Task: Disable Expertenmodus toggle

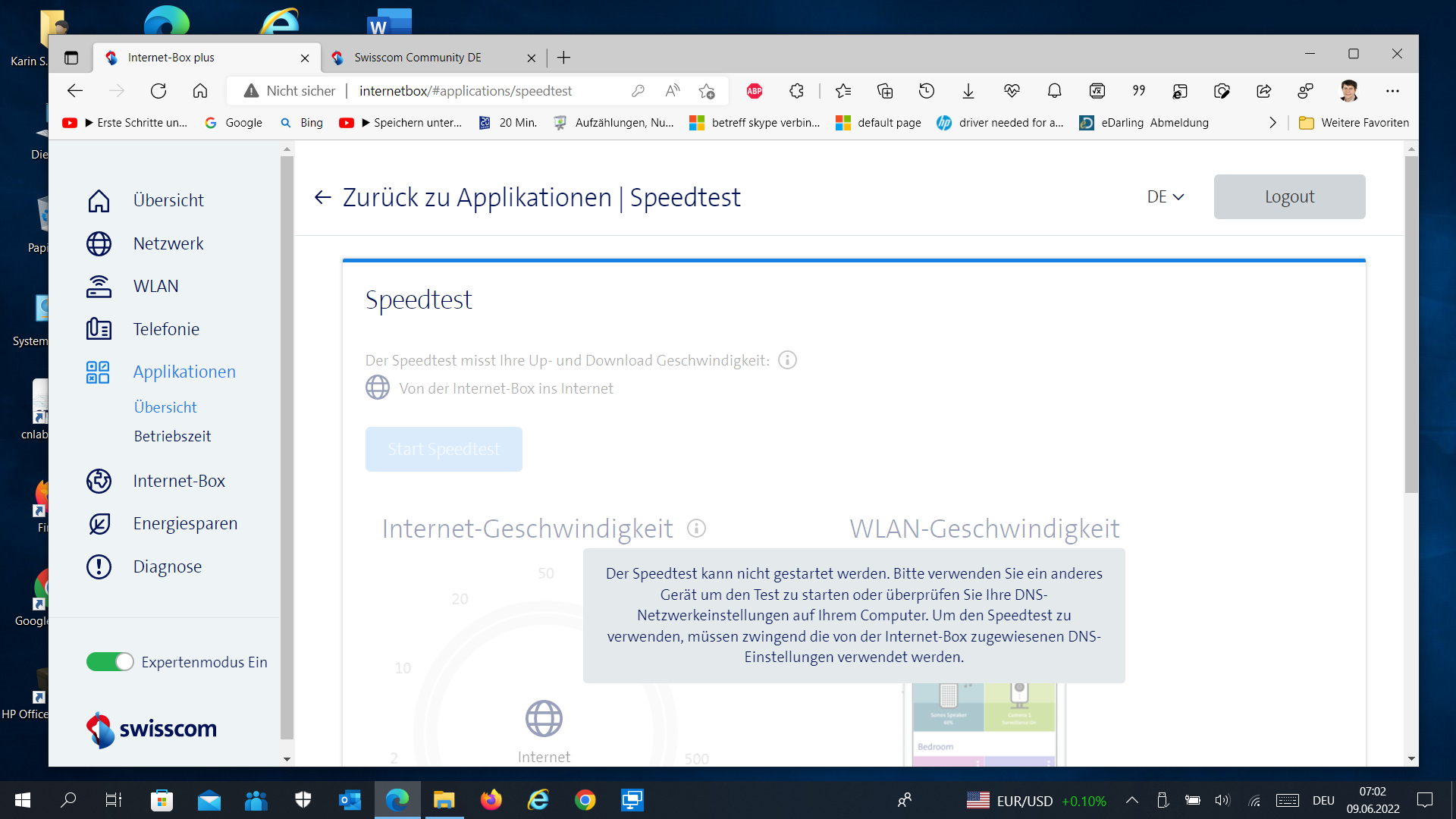Action: pyautogui.click(x=109, y=661)
